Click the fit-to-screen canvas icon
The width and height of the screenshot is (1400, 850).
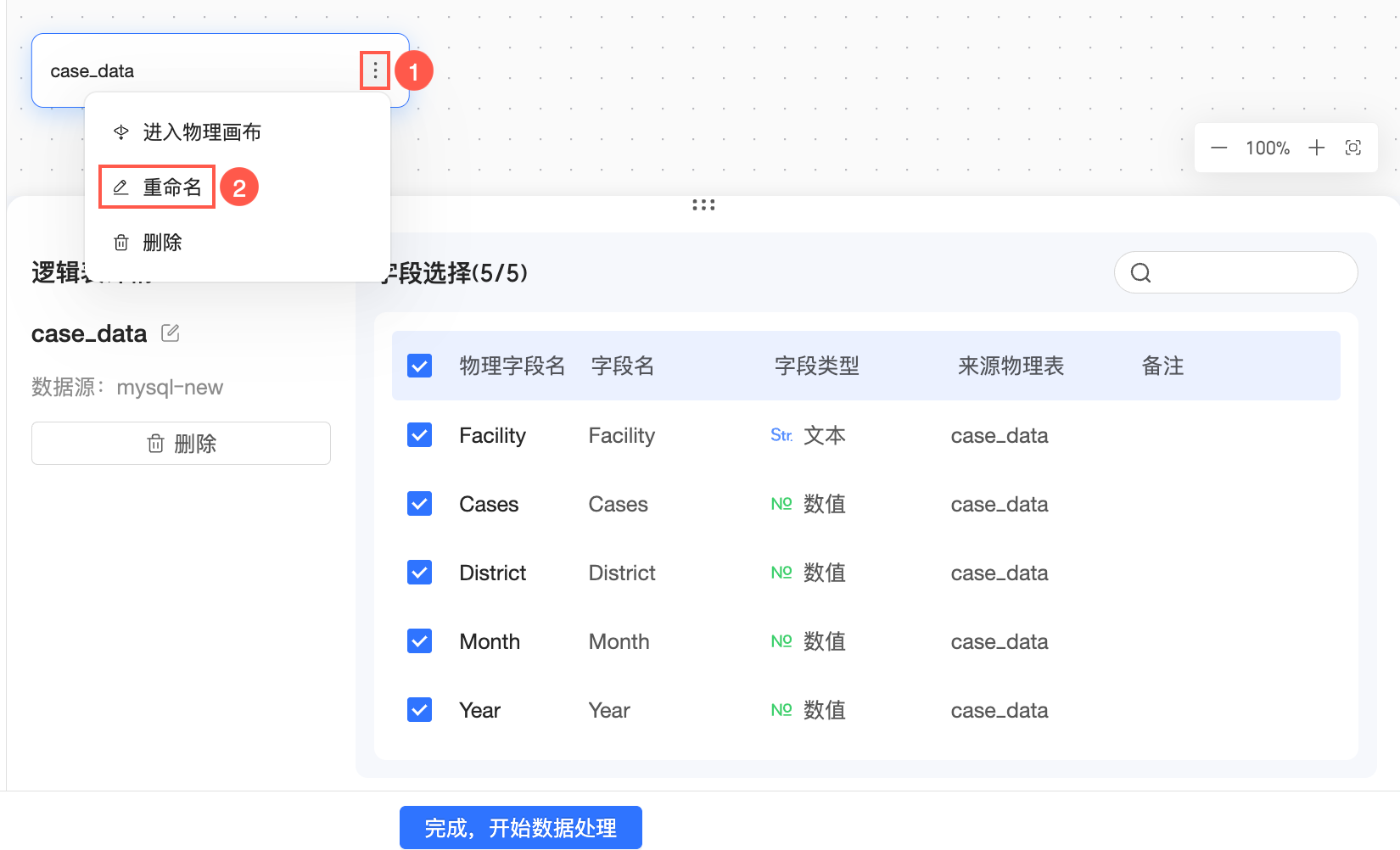coord(1353,148)
